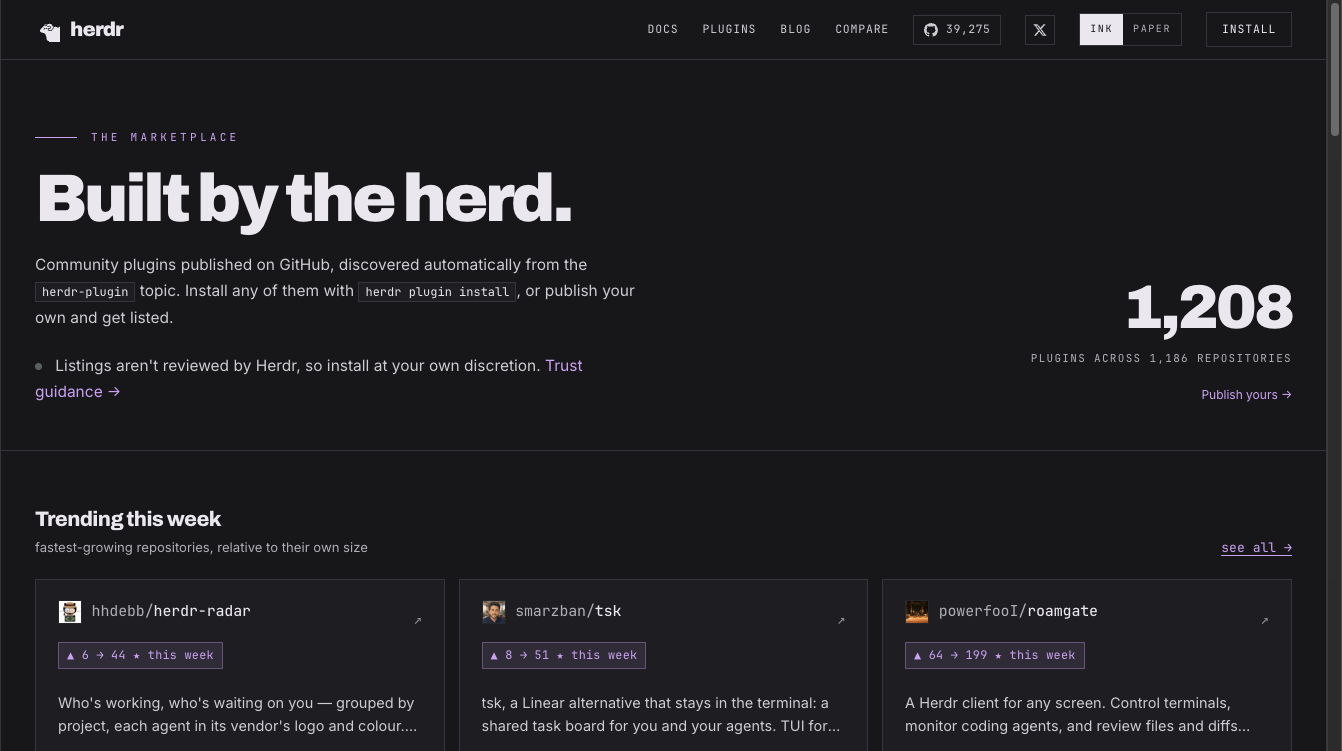Click smarzban avatar on tsk card
1342x751 pixels.
coord(494,612)
